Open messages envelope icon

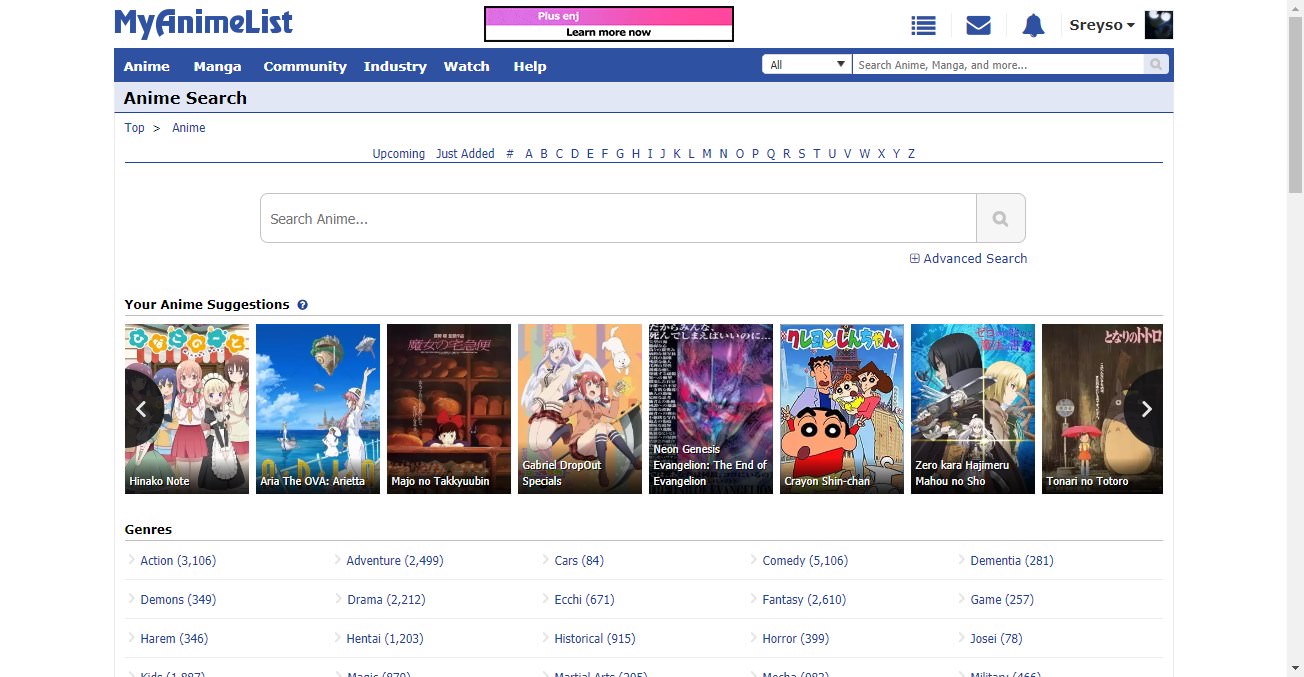tap(978, 26)
